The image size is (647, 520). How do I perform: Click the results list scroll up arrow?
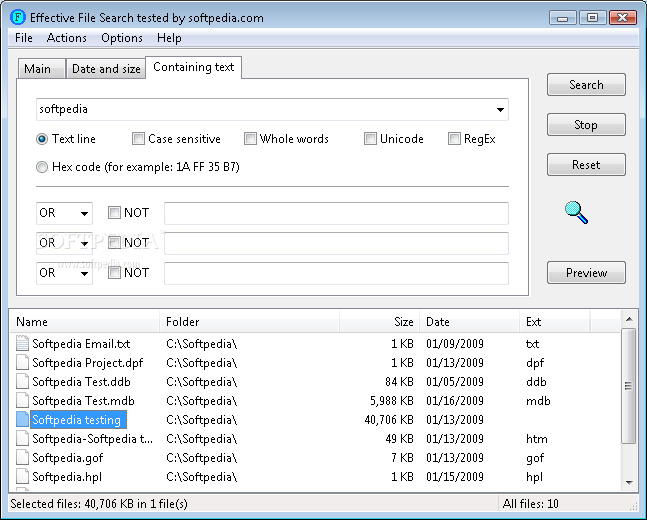point(629,319)
